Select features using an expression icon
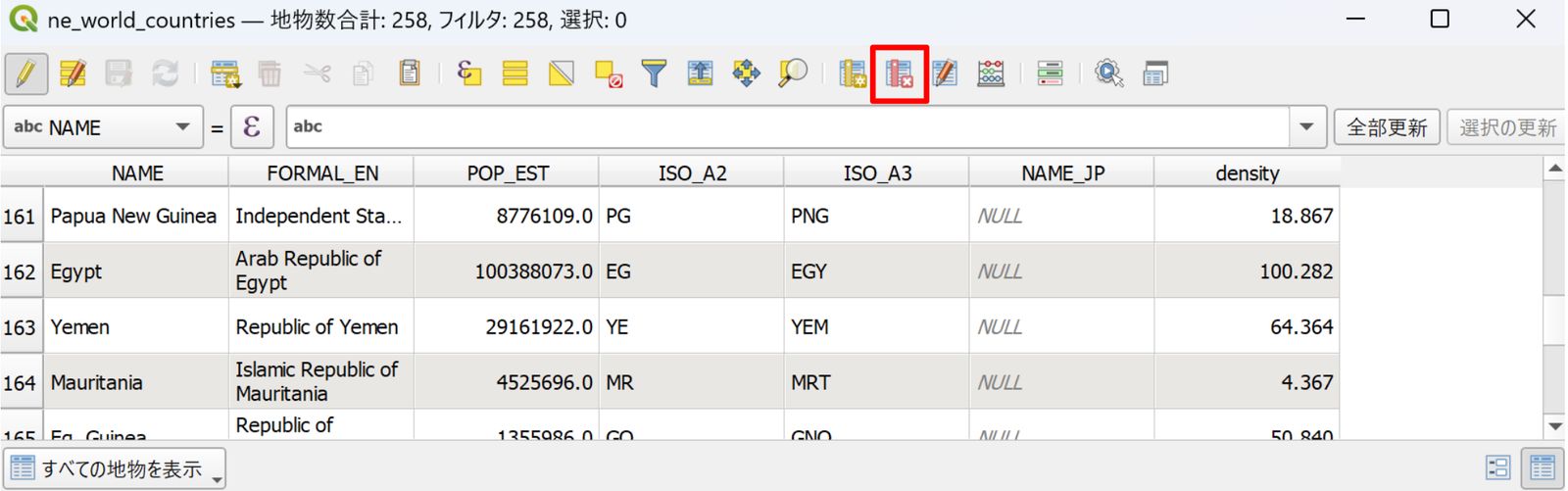Viewport: 1568px width, 491px height. point(468,74)
